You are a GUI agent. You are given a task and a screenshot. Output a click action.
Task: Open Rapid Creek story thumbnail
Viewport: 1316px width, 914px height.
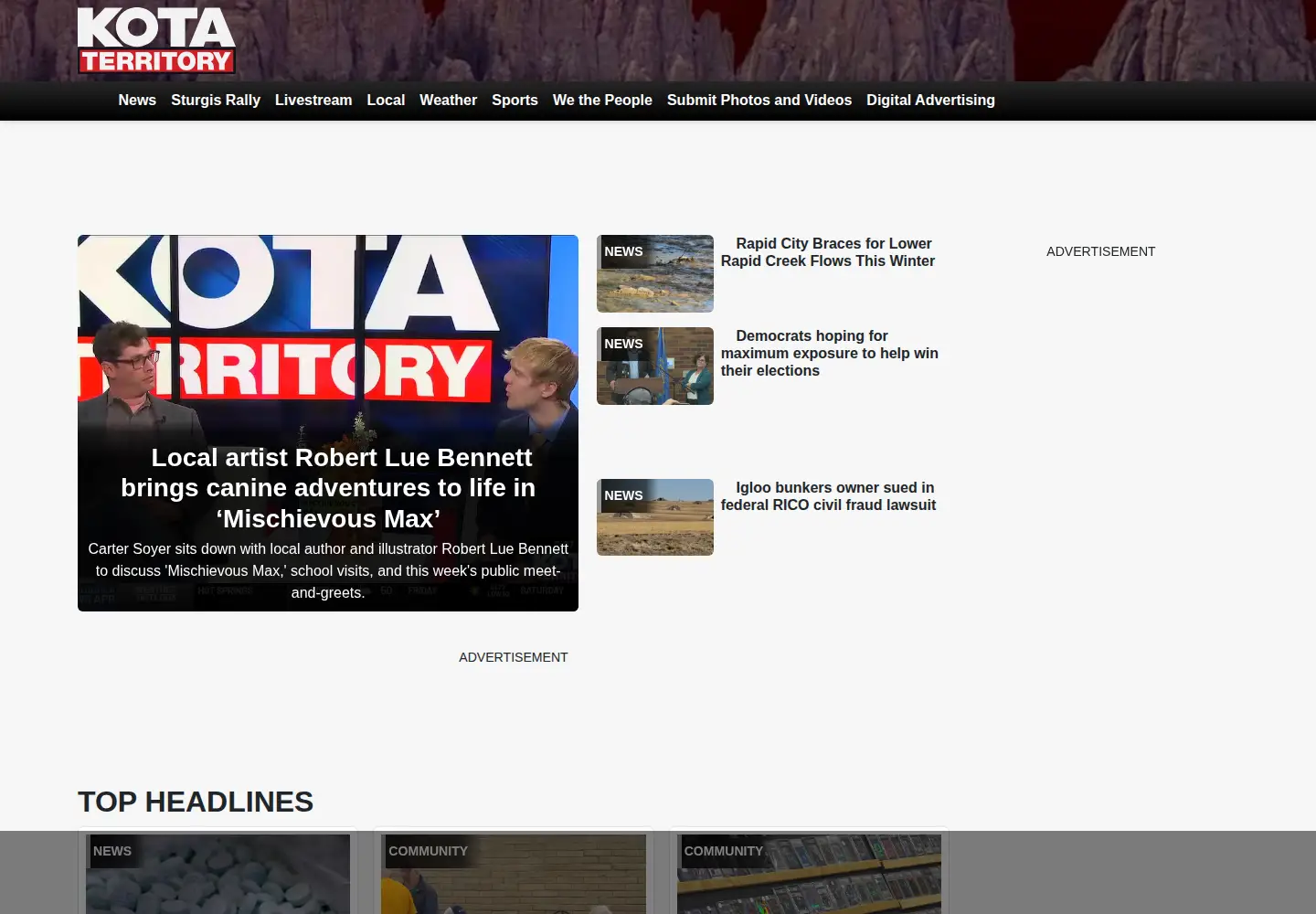(x=655, y=273)
